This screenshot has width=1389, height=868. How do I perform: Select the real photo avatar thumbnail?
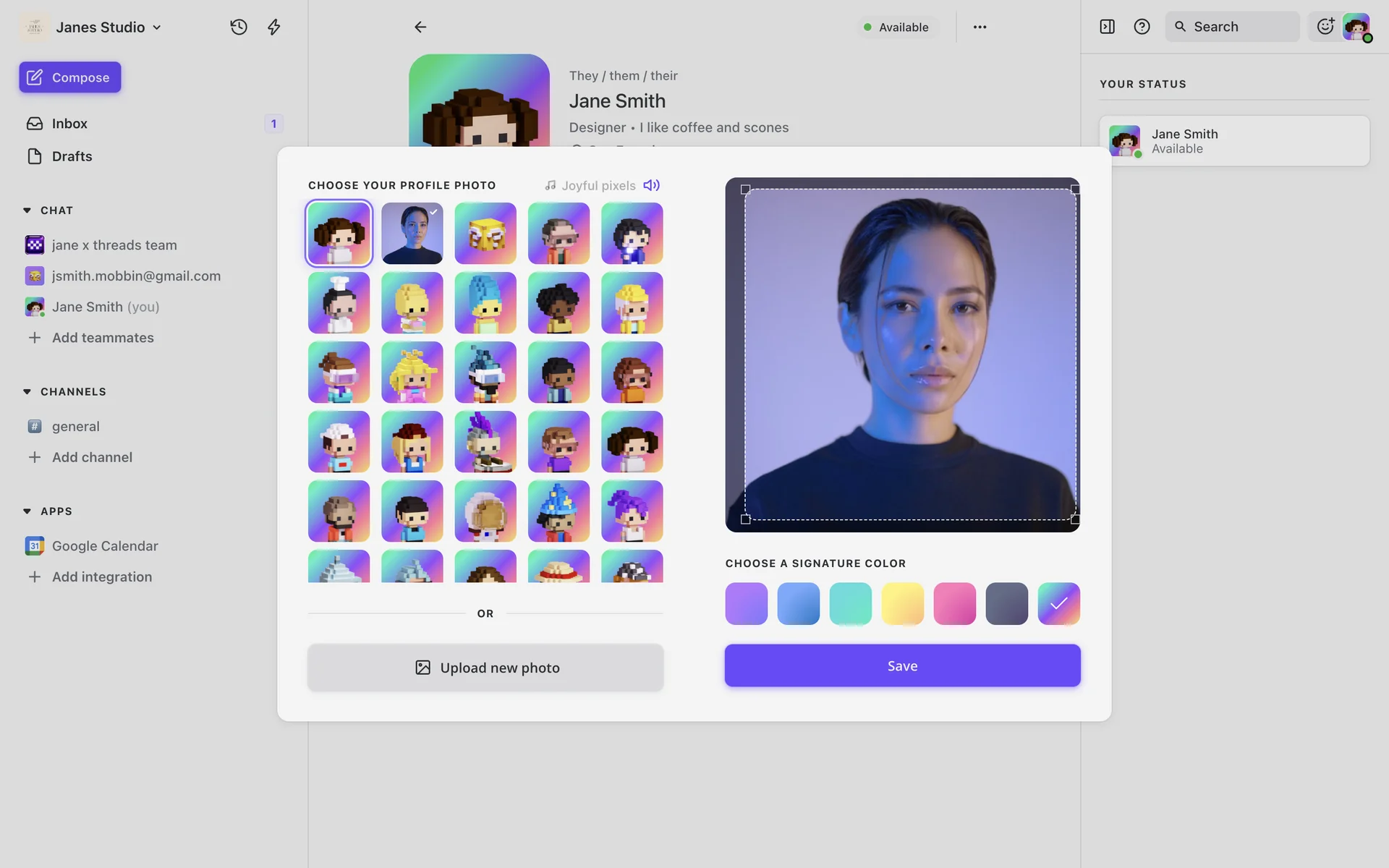click(412, 233)
